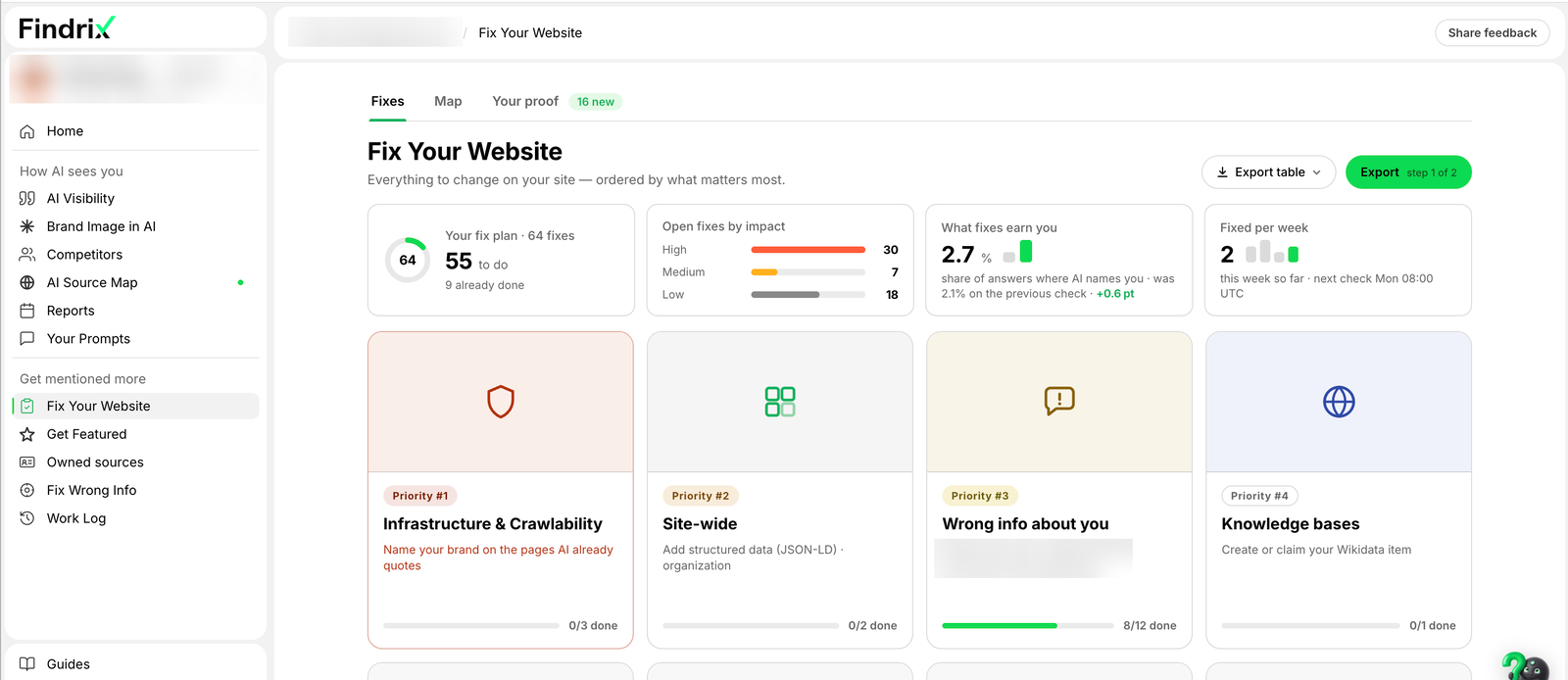Click the Competitors people icon
This screenshot has width=1568, height=680.
[27, 255]
